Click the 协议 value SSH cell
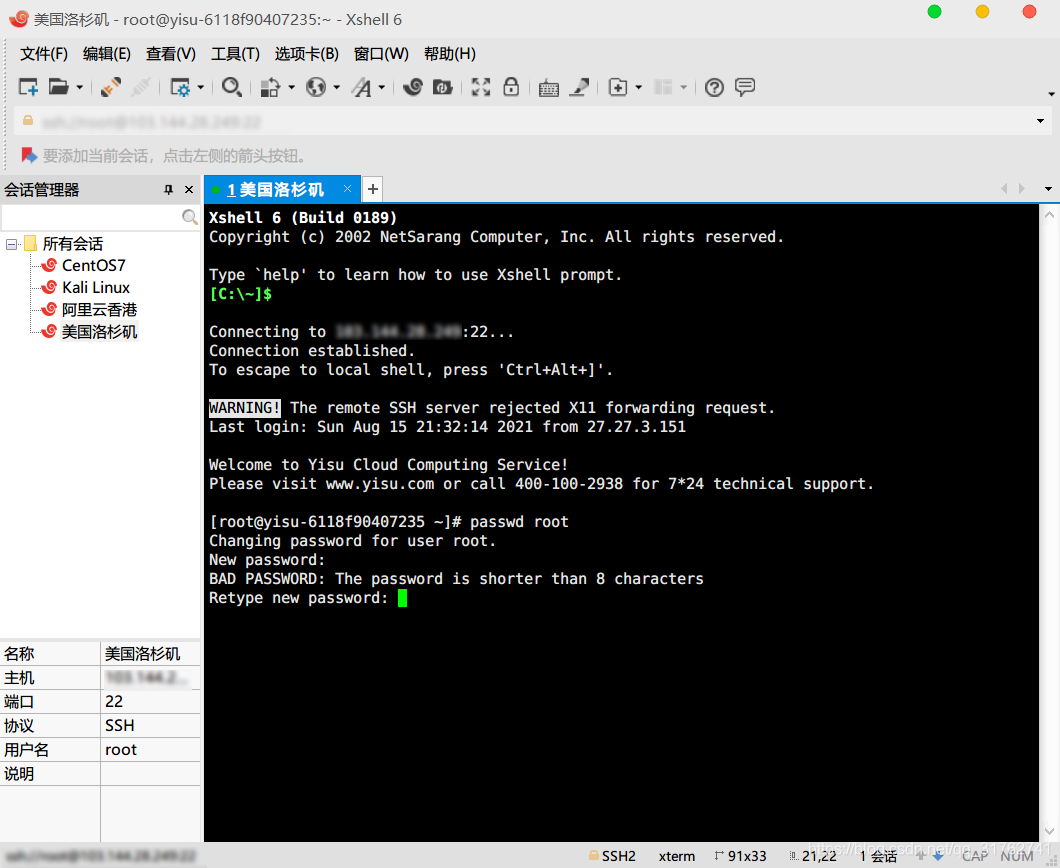Image resolution: width=1060 pixels, height=868 pixels. [150, 726]
